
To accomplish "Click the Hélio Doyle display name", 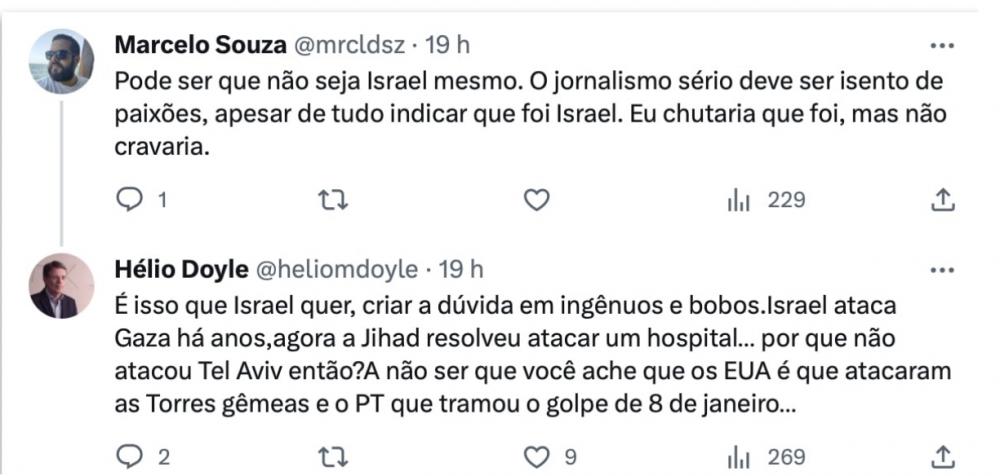I will (x=183, y=269).
